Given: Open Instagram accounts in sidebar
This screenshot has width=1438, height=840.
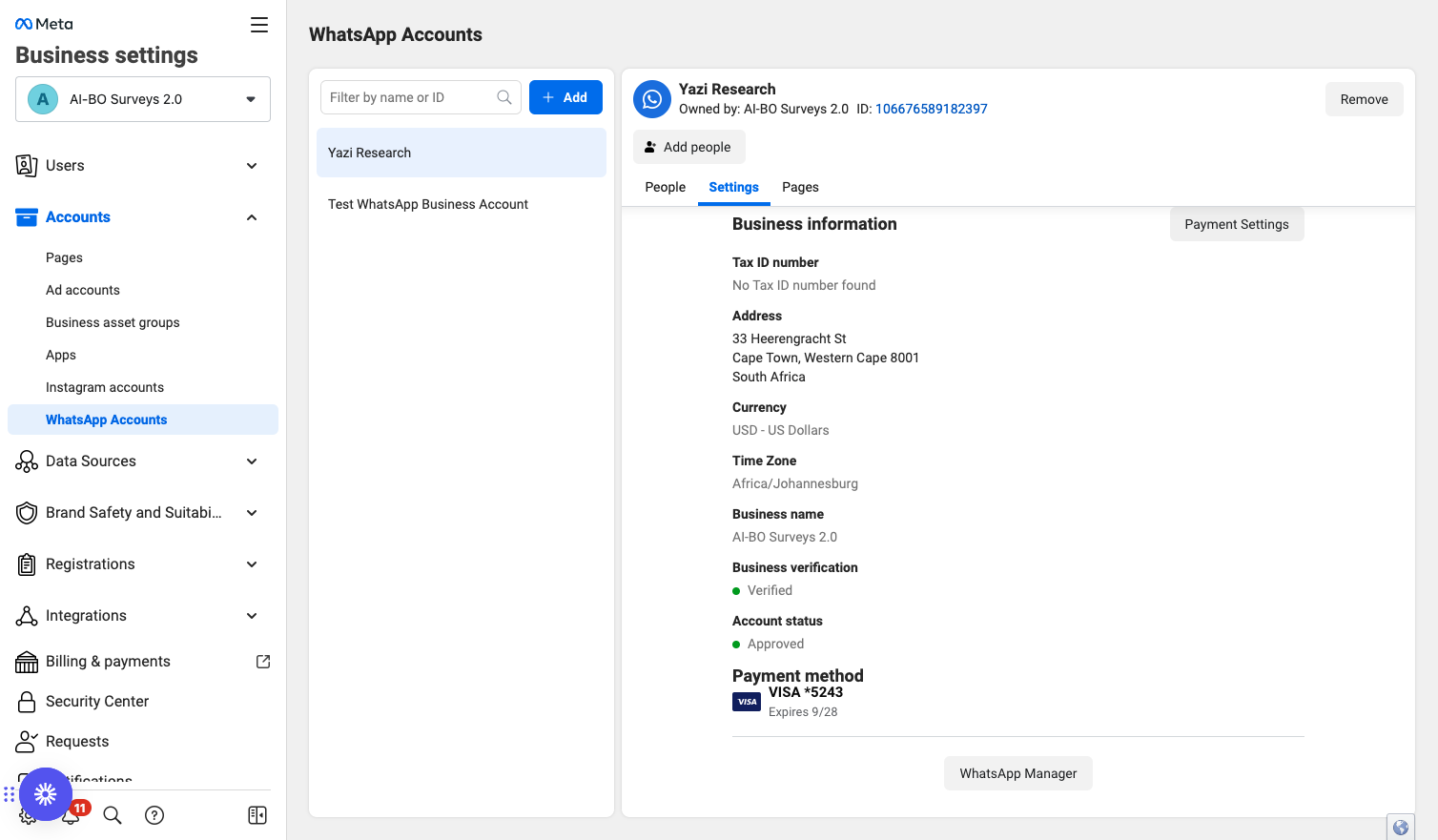Looking at the screenshot, I should point(105,387).
